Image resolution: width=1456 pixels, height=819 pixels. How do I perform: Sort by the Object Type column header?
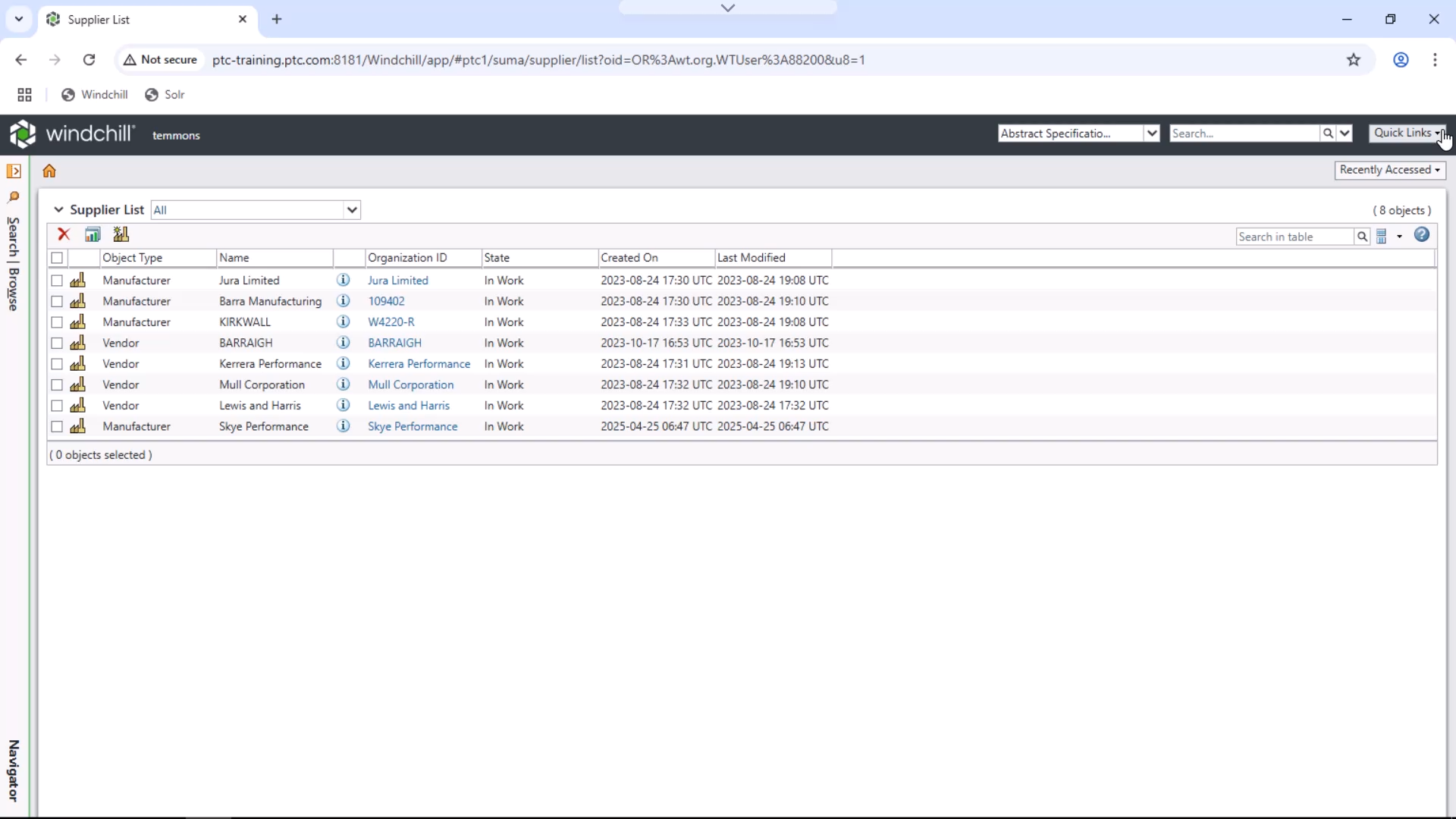coord(158,258)
